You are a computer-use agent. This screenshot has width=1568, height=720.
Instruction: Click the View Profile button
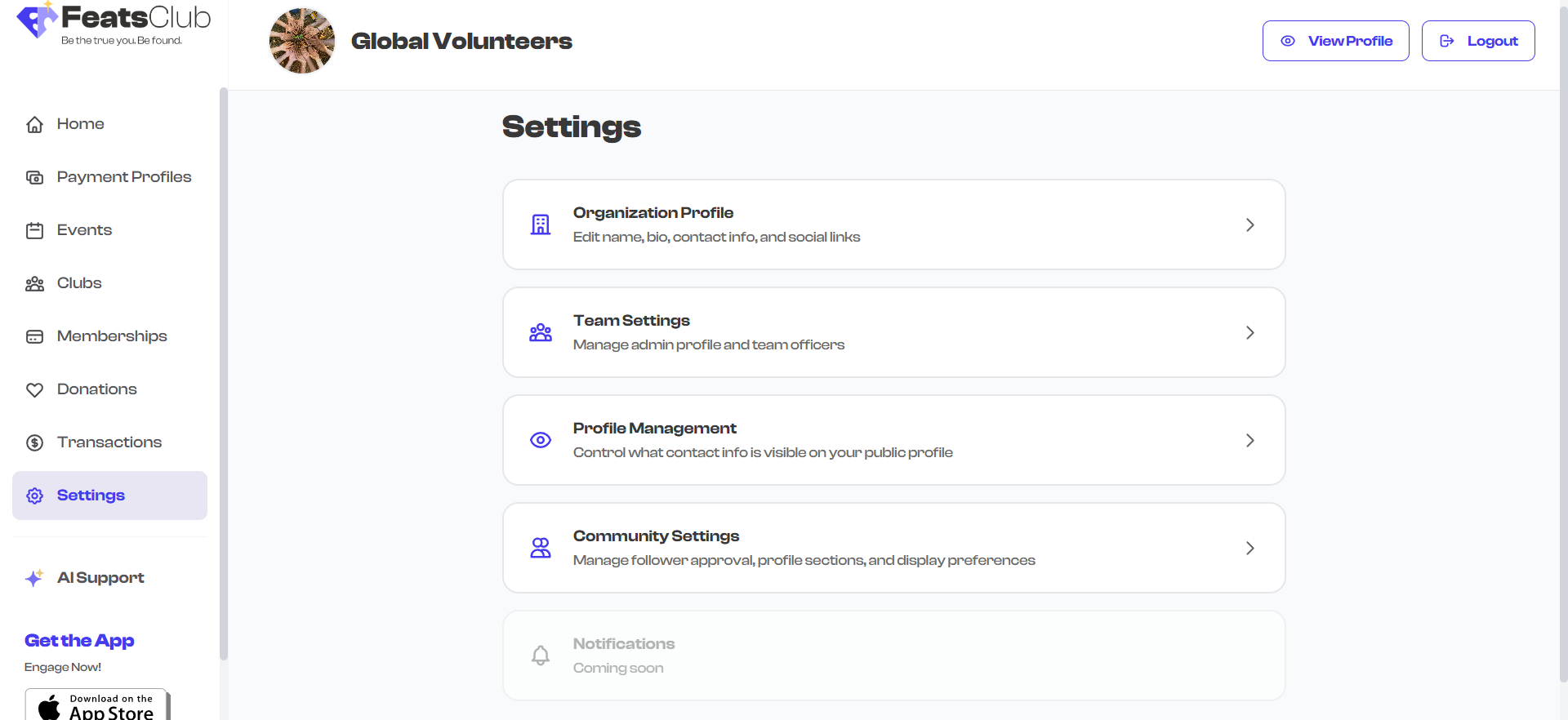[x=1336, y=41]
